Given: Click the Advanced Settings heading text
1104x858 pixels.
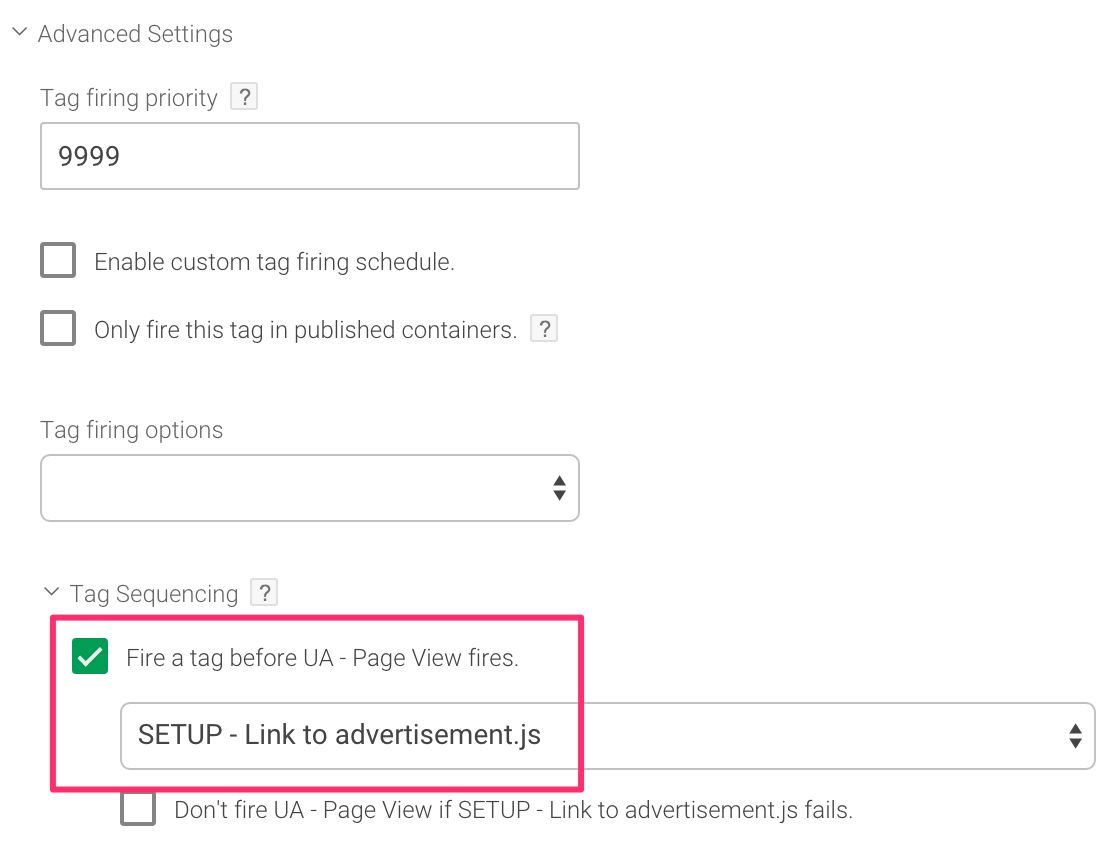Looking at the screenshot, I should click(135, 34).
